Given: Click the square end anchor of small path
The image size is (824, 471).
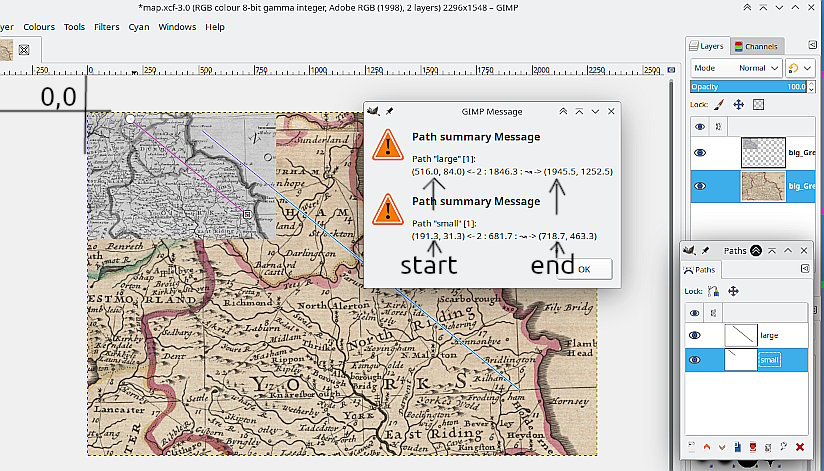Looking at the screenshot, I should click(247, 214).
